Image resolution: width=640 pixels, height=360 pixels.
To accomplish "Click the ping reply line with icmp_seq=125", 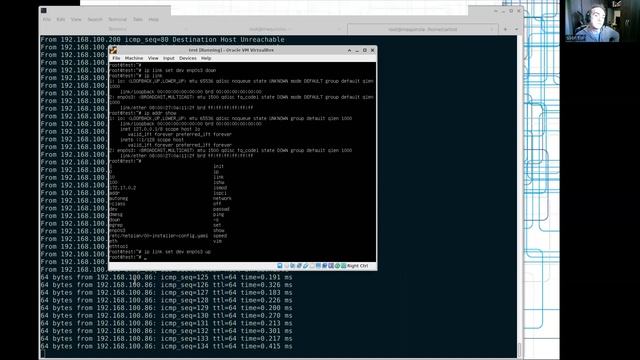I will (167, 277).
